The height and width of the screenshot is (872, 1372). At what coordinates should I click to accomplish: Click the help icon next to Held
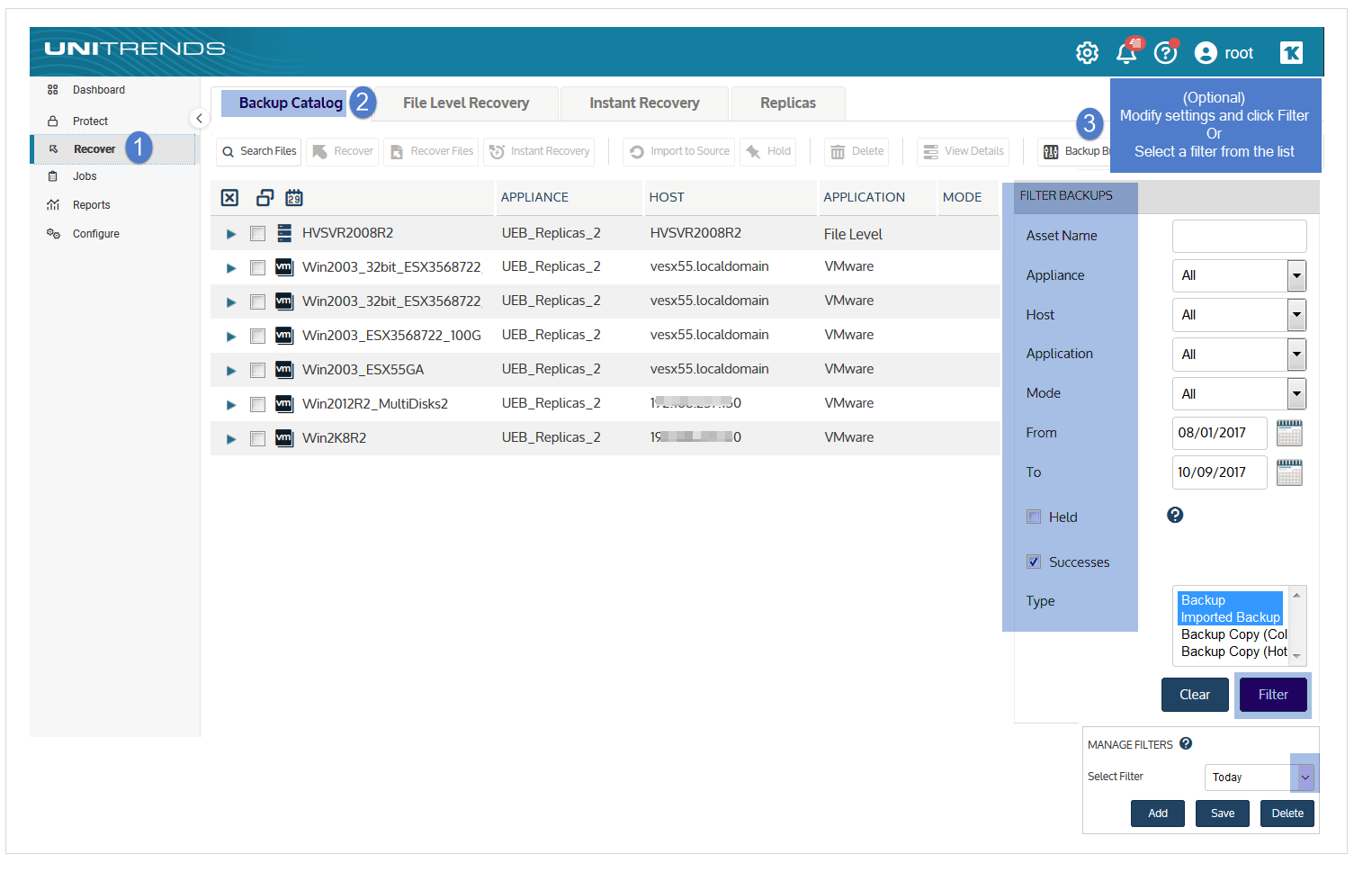point(1175,515)
